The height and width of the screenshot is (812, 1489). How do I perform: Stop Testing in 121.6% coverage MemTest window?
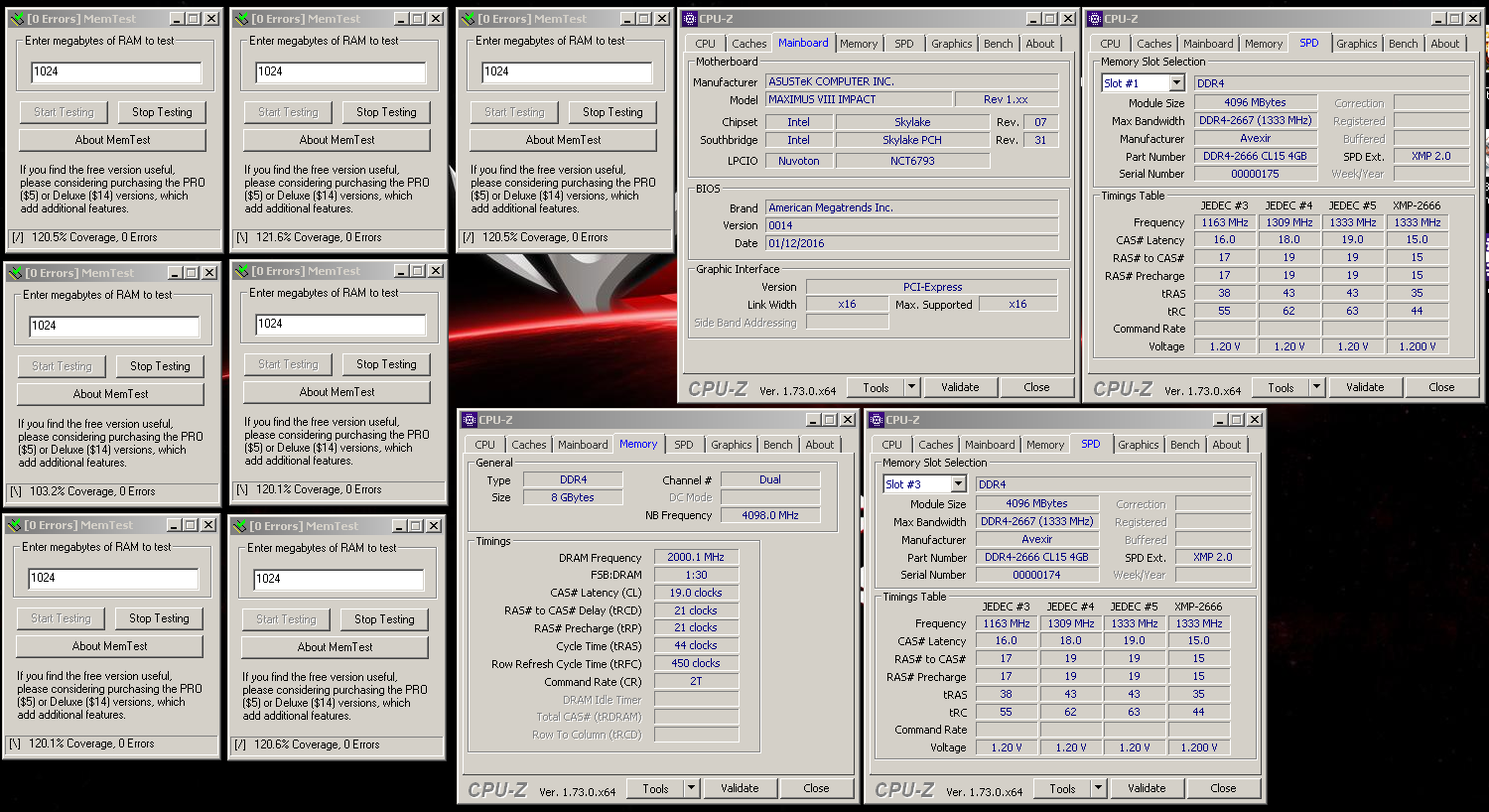pyautogui.click(x=386, y=112)
